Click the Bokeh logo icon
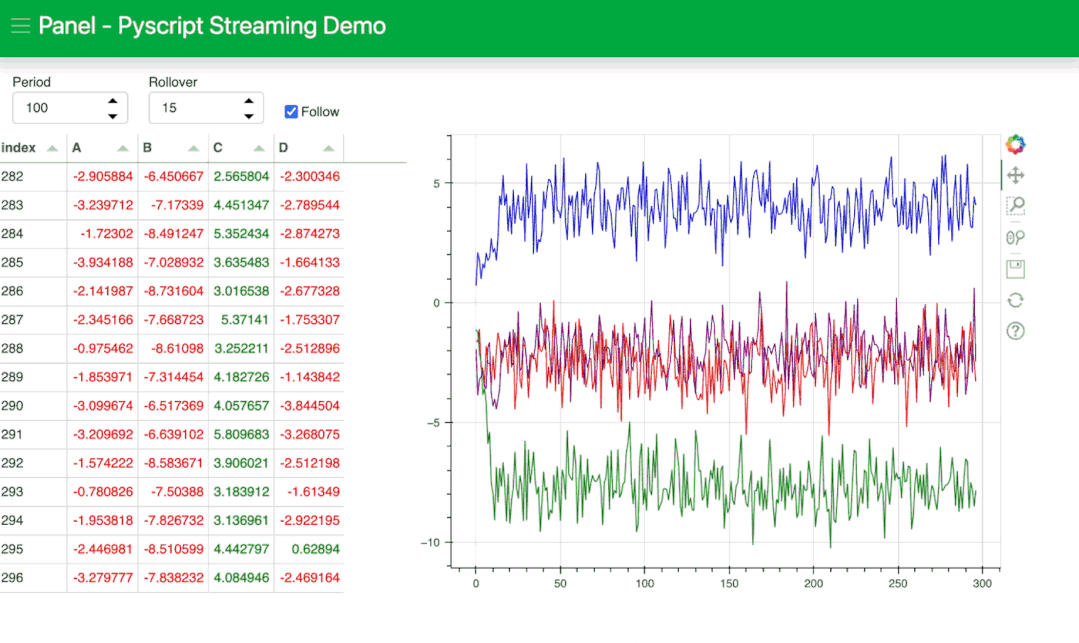 pyautogui.click(x=1015, y=144)
